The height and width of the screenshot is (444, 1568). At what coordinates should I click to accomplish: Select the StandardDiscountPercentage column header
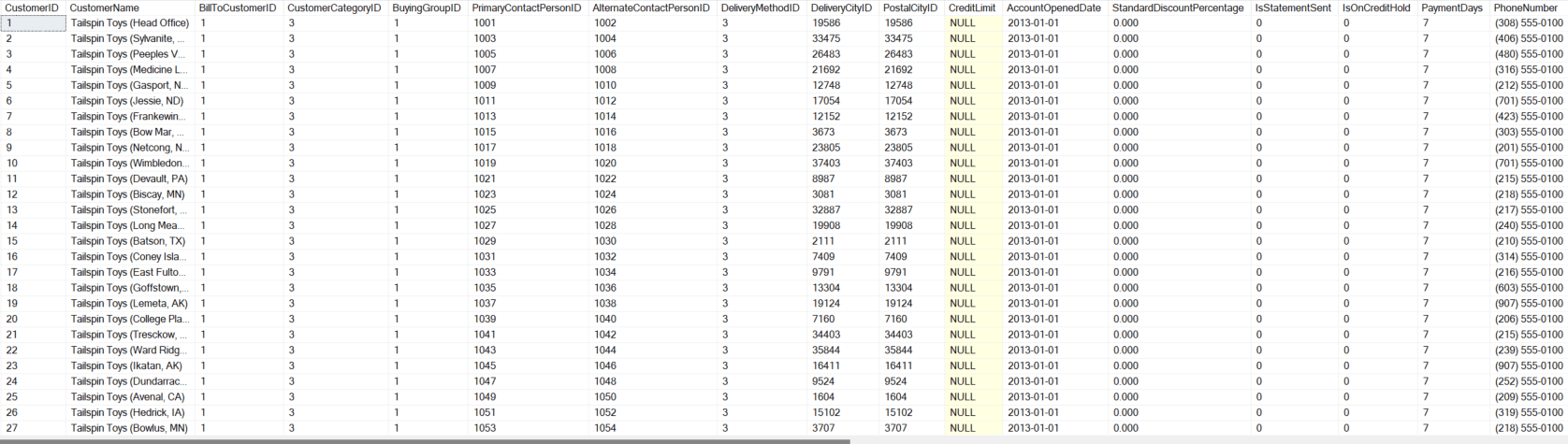tap(1180, 7)
